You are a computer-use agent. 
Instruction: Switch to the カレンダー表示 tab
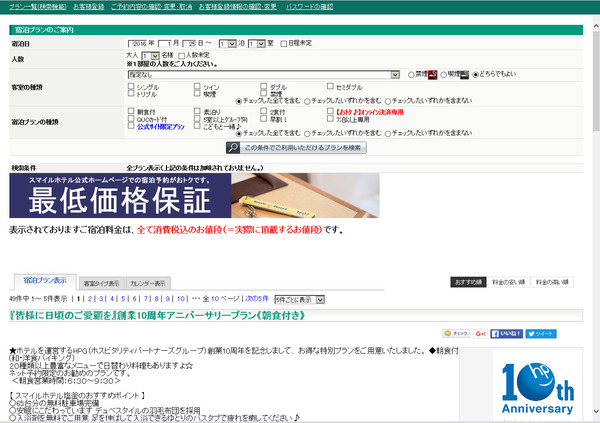click(148, 284)
